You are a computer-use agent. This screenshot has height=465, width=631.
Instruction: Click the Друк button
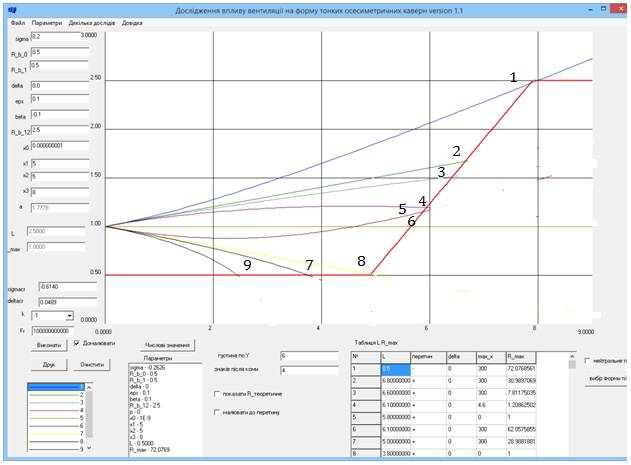[x=48, y=365]
